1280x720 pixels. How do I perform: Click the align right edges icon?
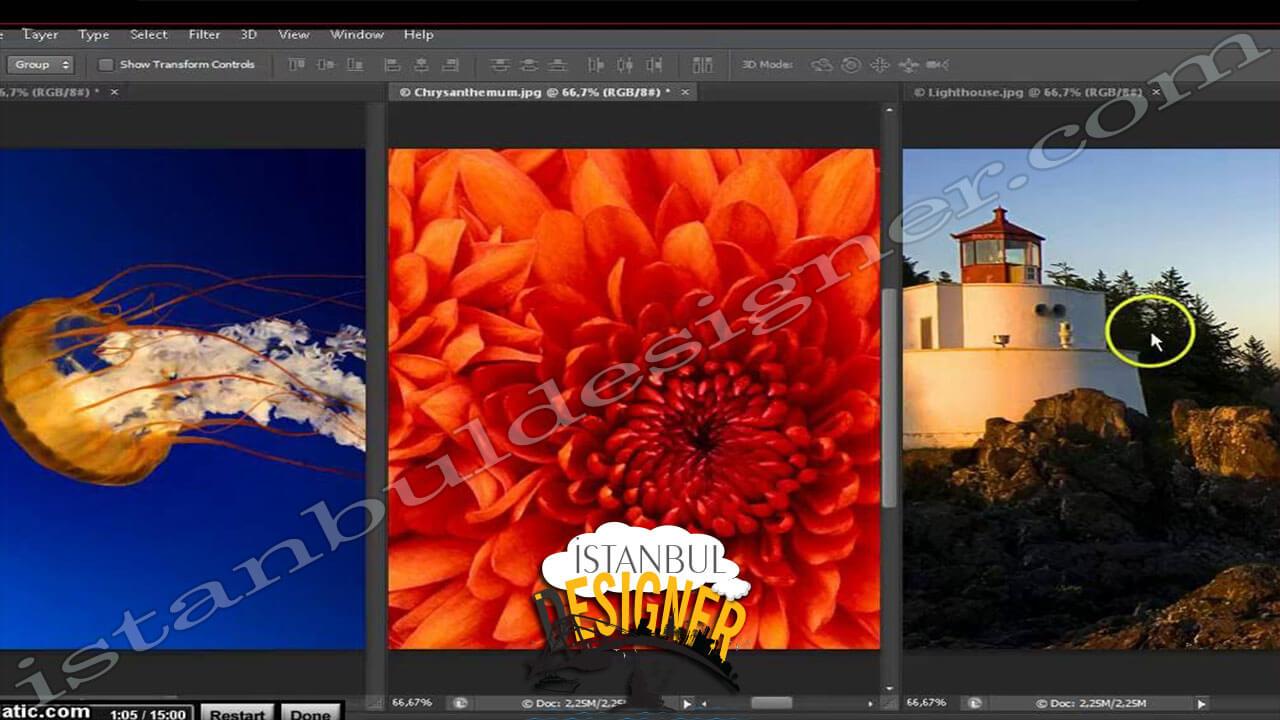click(450, 65)
